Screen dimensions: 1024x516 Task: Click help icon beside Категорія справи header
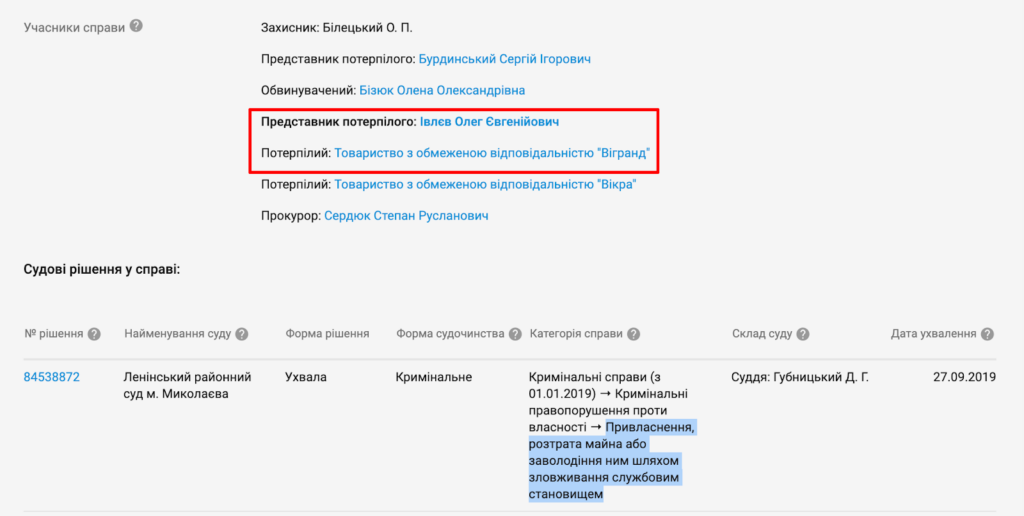(x=633, y=334)
